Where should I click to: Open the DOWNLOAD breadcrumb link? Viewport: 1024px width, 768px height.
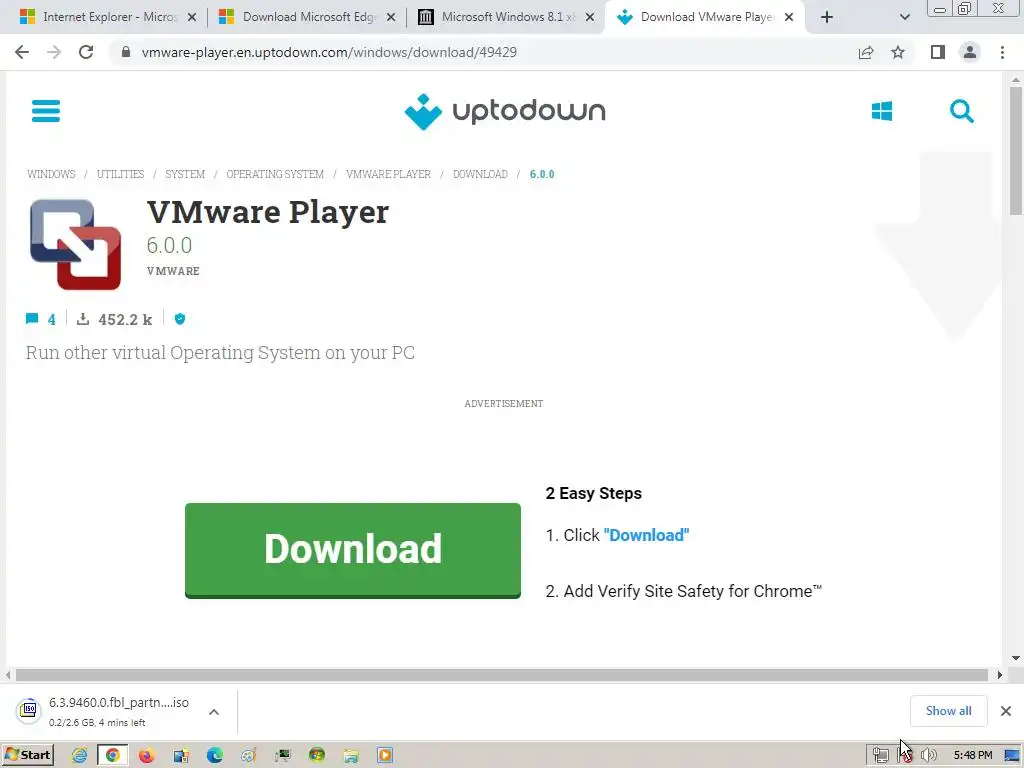coord(480,174)
